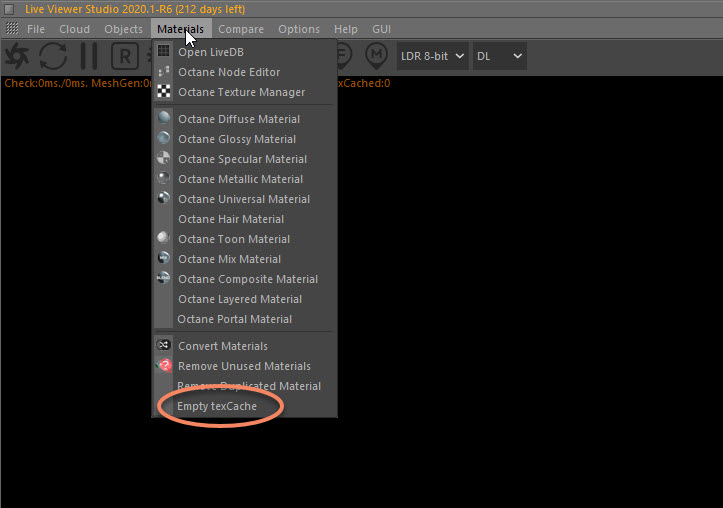Create an Octane Diffuse Material
Viewport: 723px width, 508px height.
[x=244, y=119]
